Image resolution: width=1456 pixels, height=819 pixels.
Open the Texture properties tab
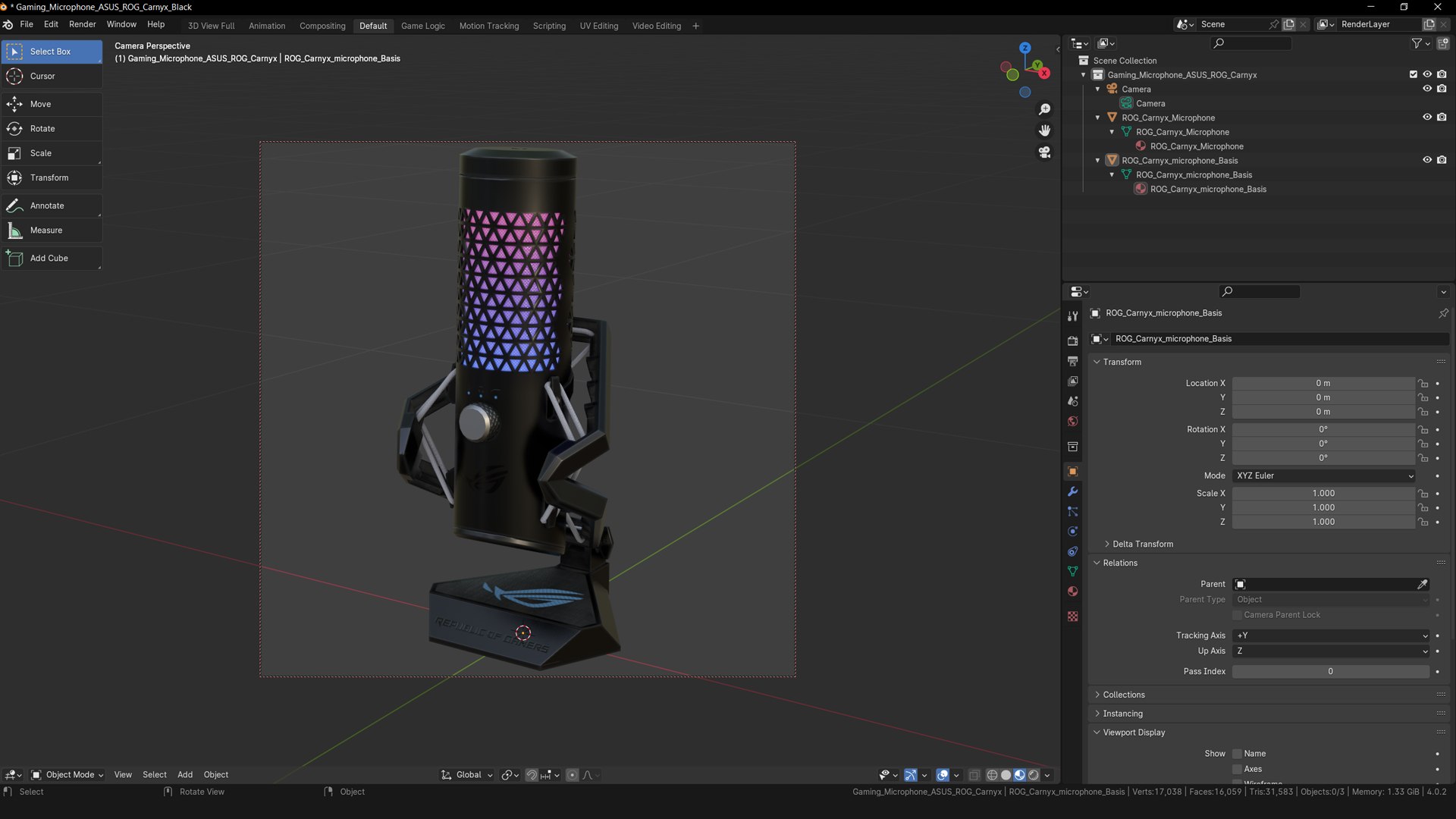click(x=1072, y=617)
